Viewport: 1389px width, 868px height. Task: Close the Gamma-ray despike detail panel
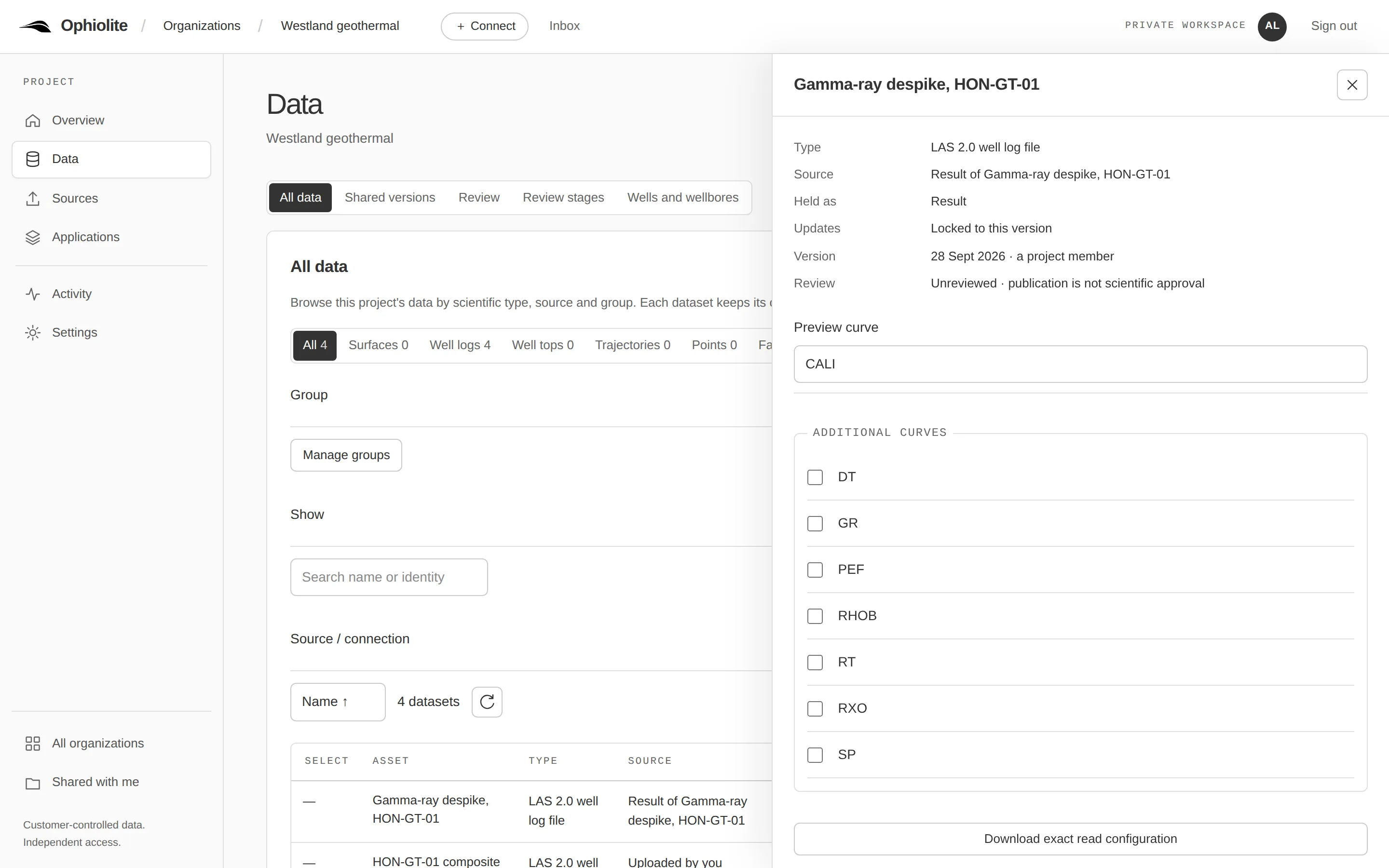1352,85
